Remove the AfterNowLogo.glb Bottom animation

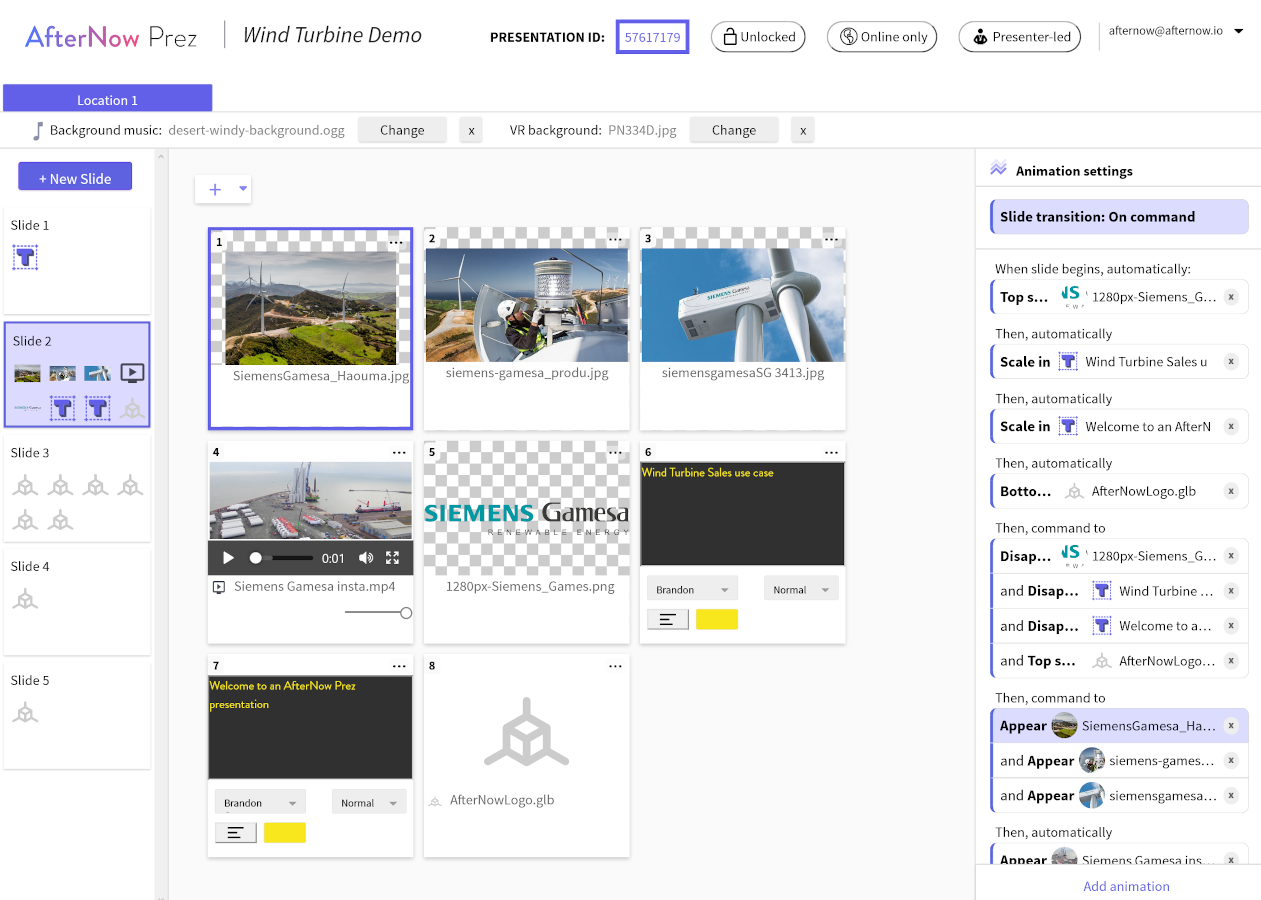tap(1231, 491)
